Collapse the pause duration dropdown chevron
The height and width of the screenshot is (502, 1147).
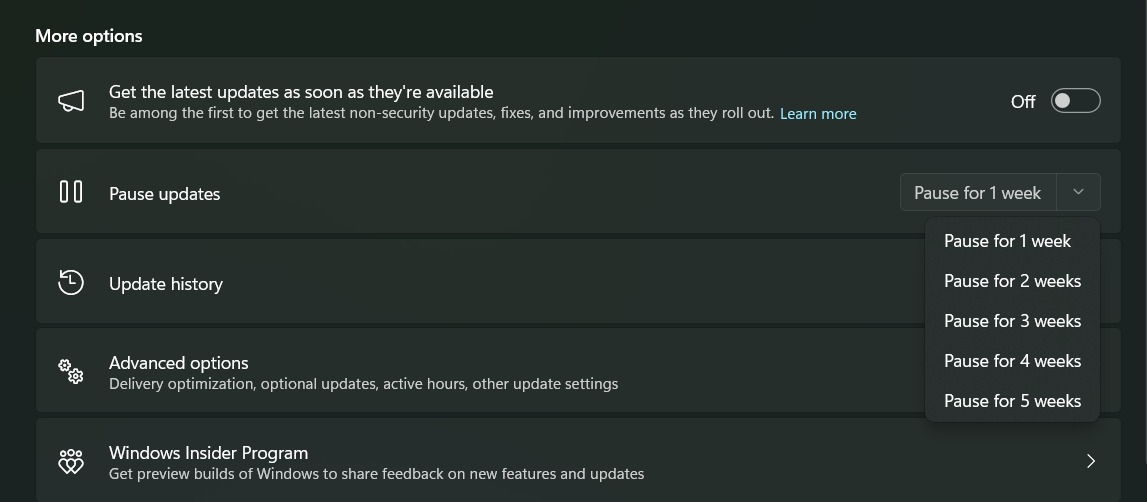1078,192
